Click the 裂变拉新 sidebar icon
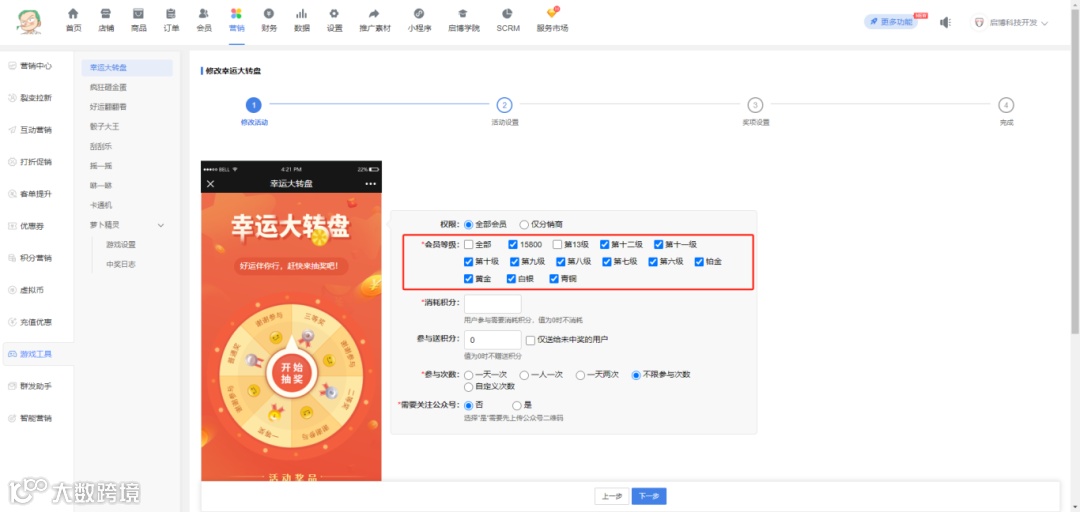The width and height of the screenshot is (1080, 512). click(x=12, y=98)
